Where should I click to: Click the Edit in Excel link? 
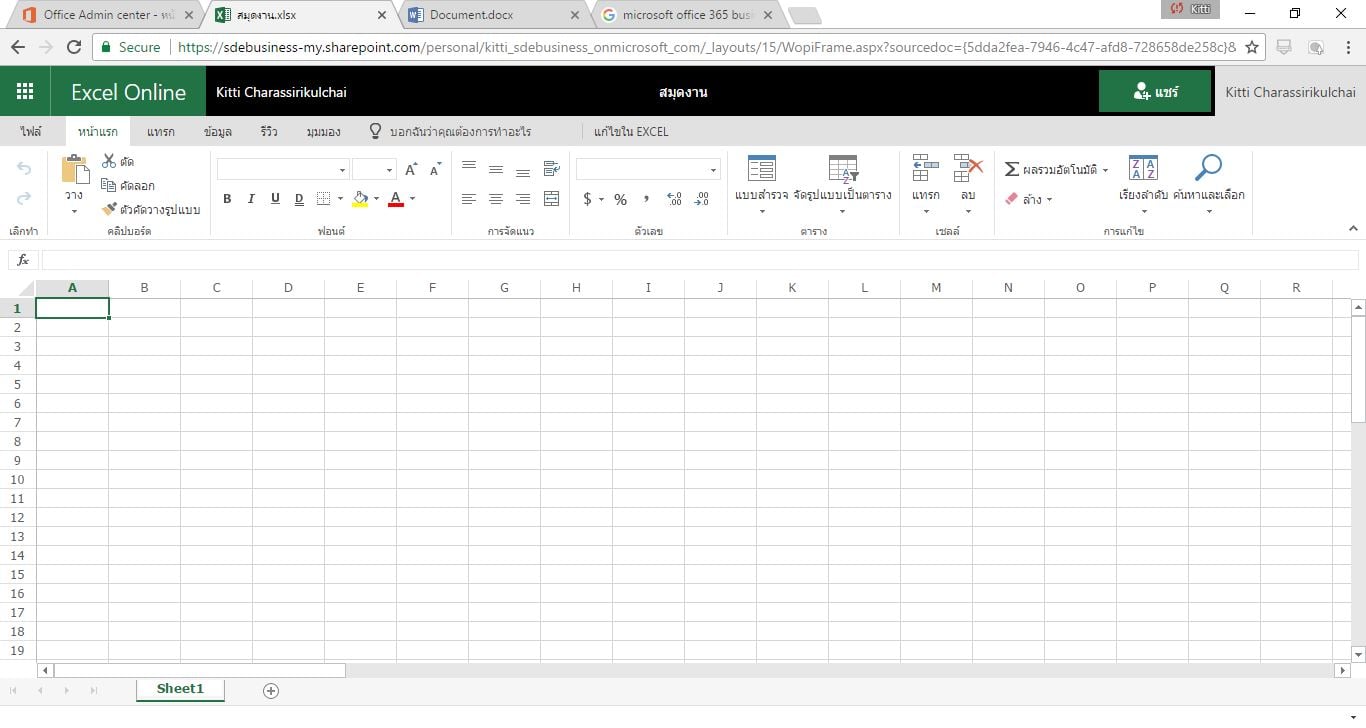pos(631,132)
